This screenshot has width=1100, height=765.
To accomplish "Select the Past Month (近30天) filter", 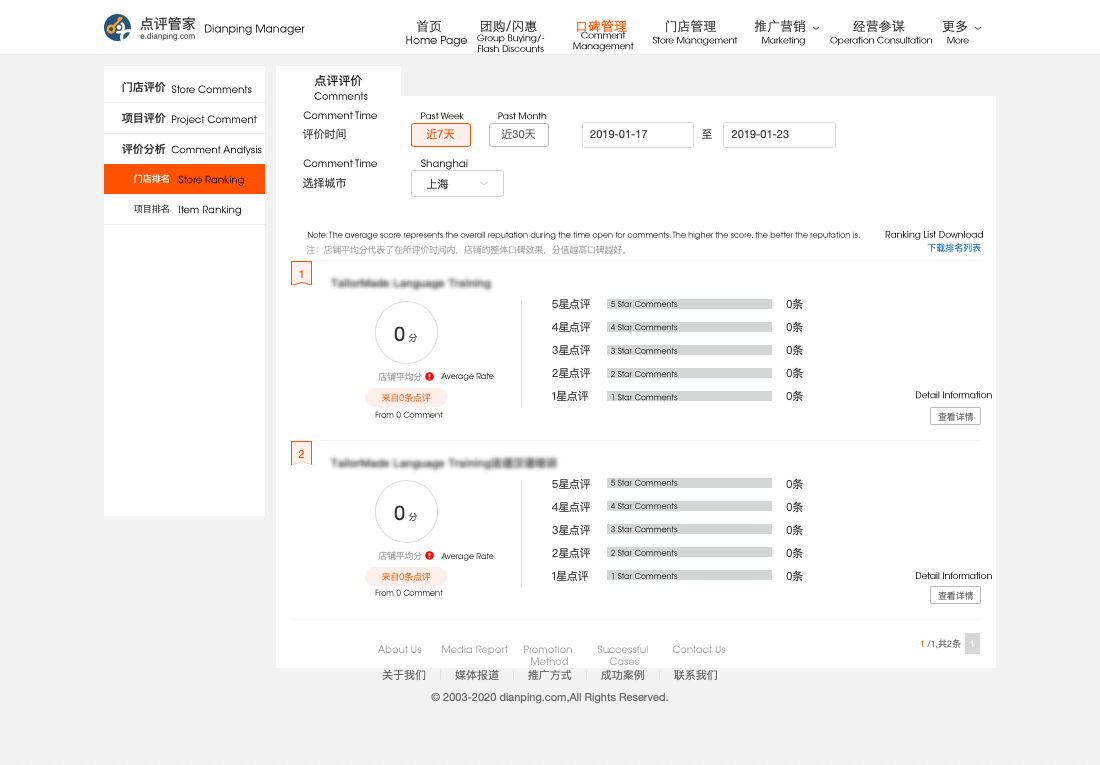I will [518, 134].
